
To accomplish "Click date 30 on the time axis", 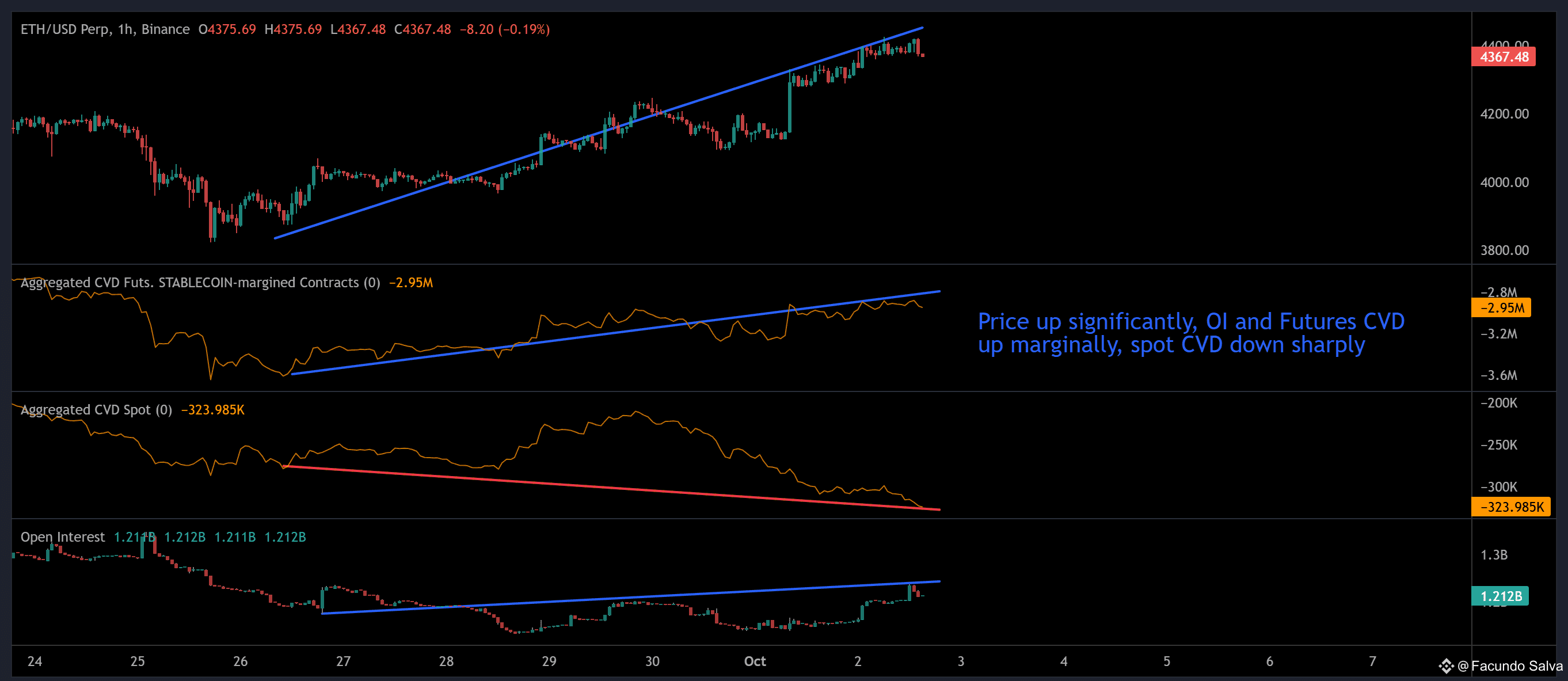I will pyautogui.click(x=652, y=661).
